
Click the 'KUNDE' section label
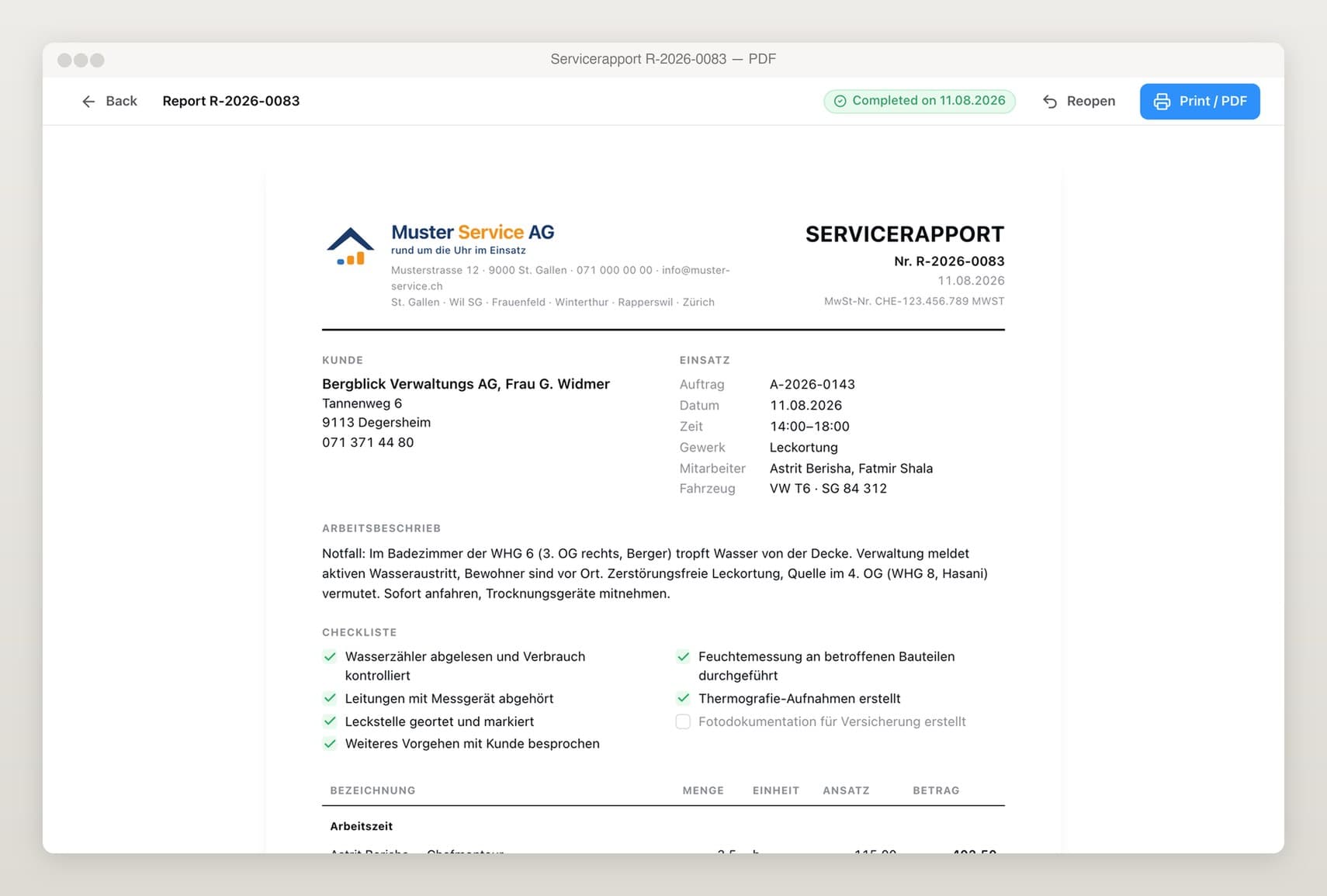pos(342,360)
